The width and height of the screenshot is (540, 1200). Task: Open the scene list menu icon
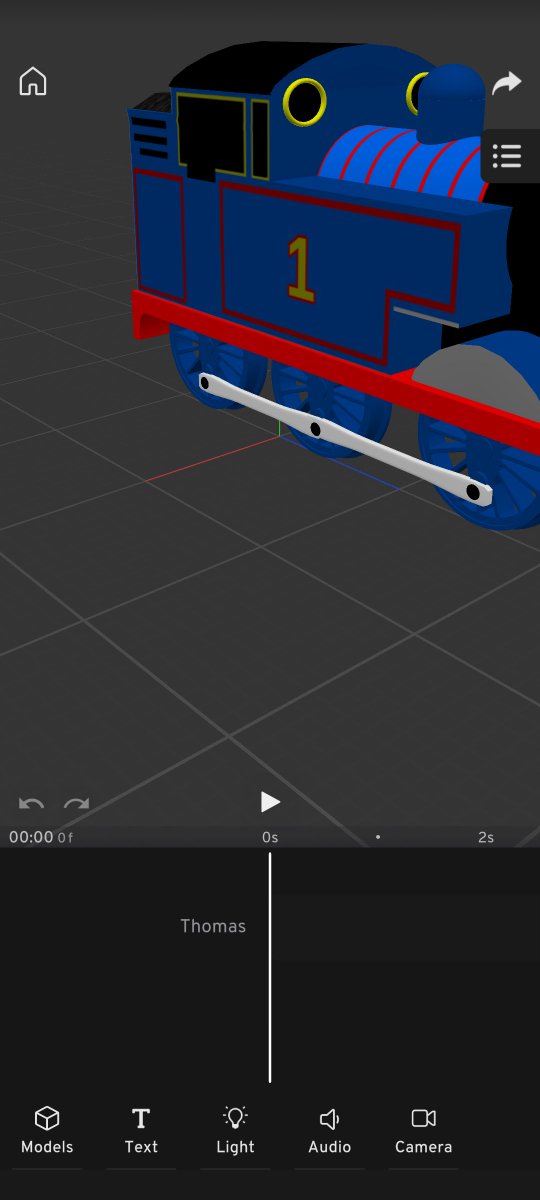pyautogui.click(x=507, y=156)
